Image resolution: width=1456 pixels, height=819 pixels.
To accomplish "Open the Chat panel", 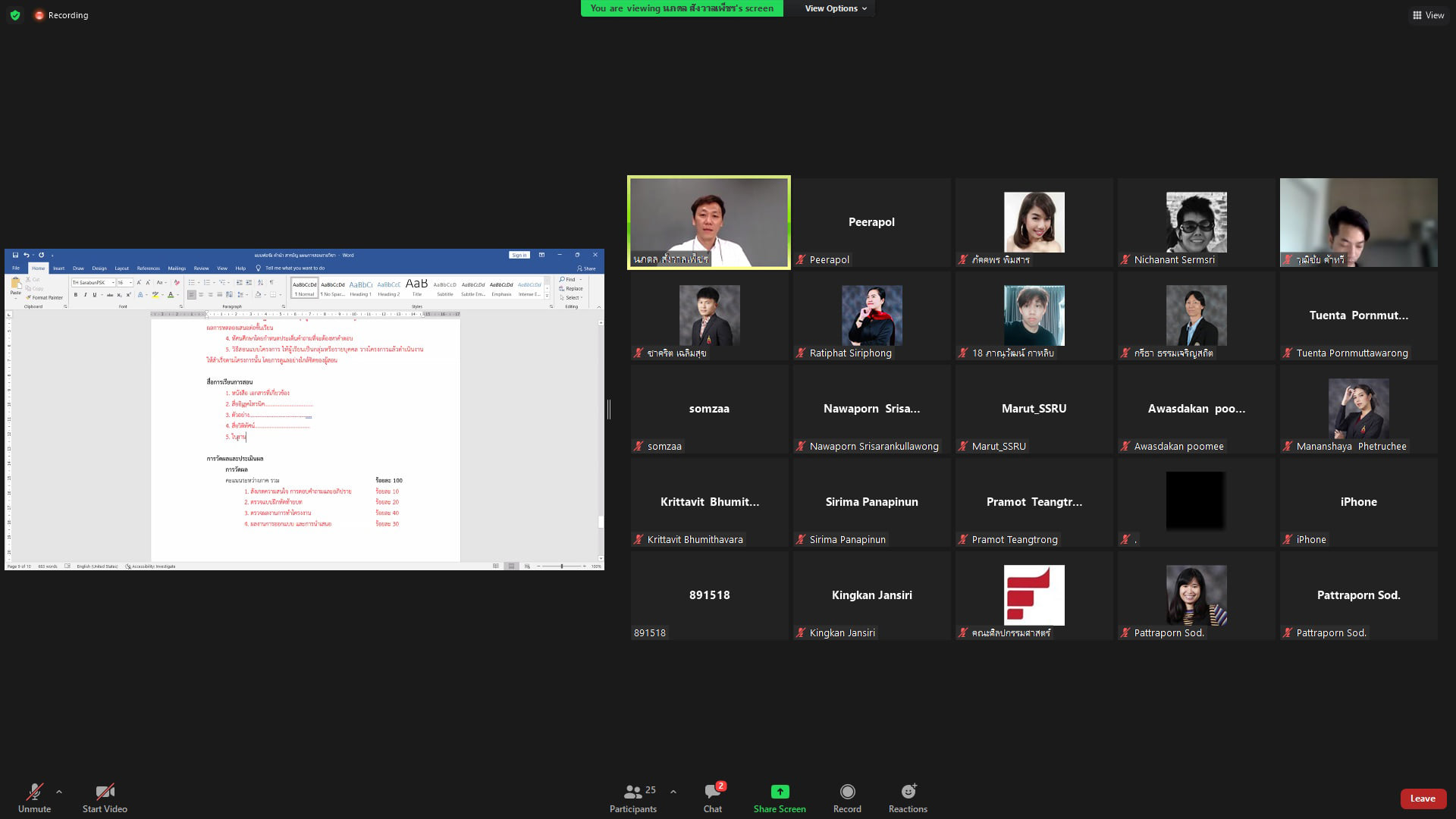I will coord(712,792).
